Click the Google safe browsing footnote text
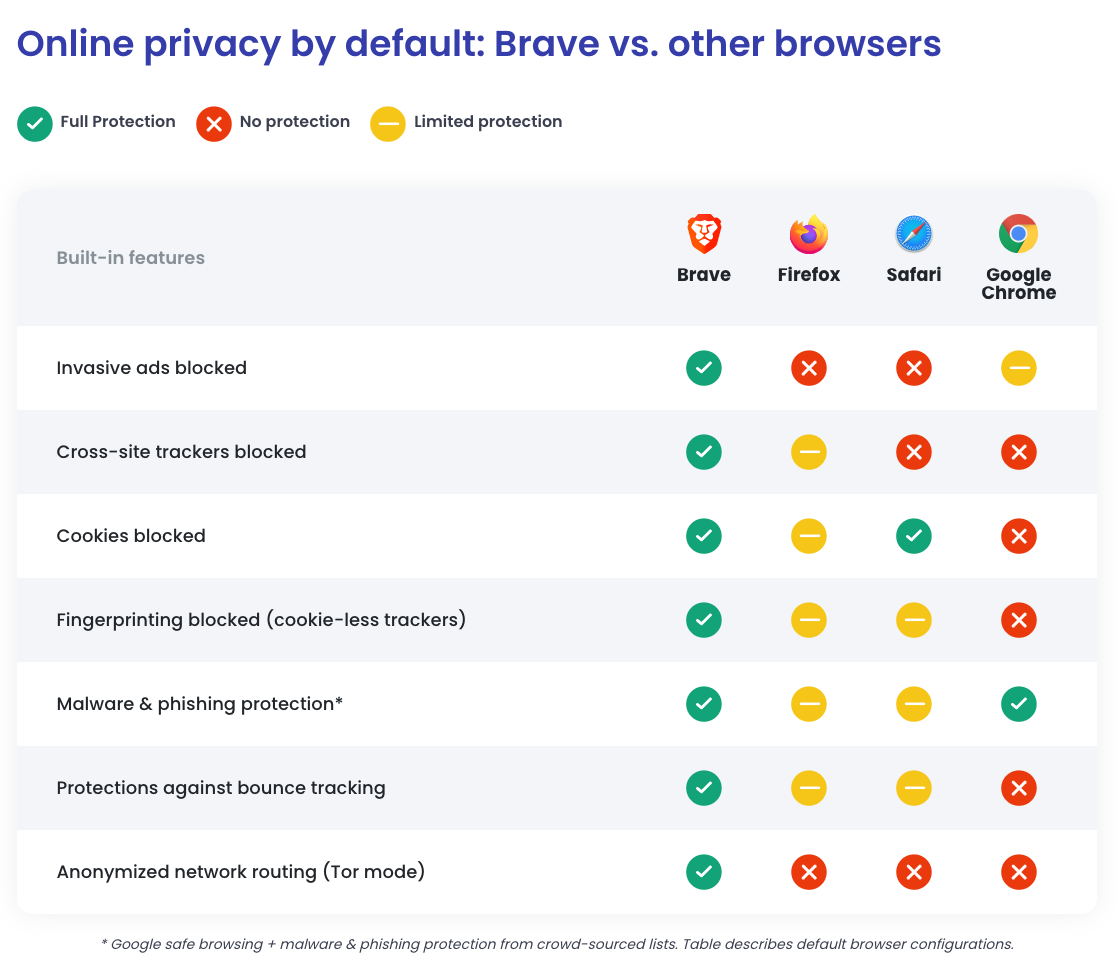The width and height of the screenshot is (1118, 957). (x=557, y=943)
